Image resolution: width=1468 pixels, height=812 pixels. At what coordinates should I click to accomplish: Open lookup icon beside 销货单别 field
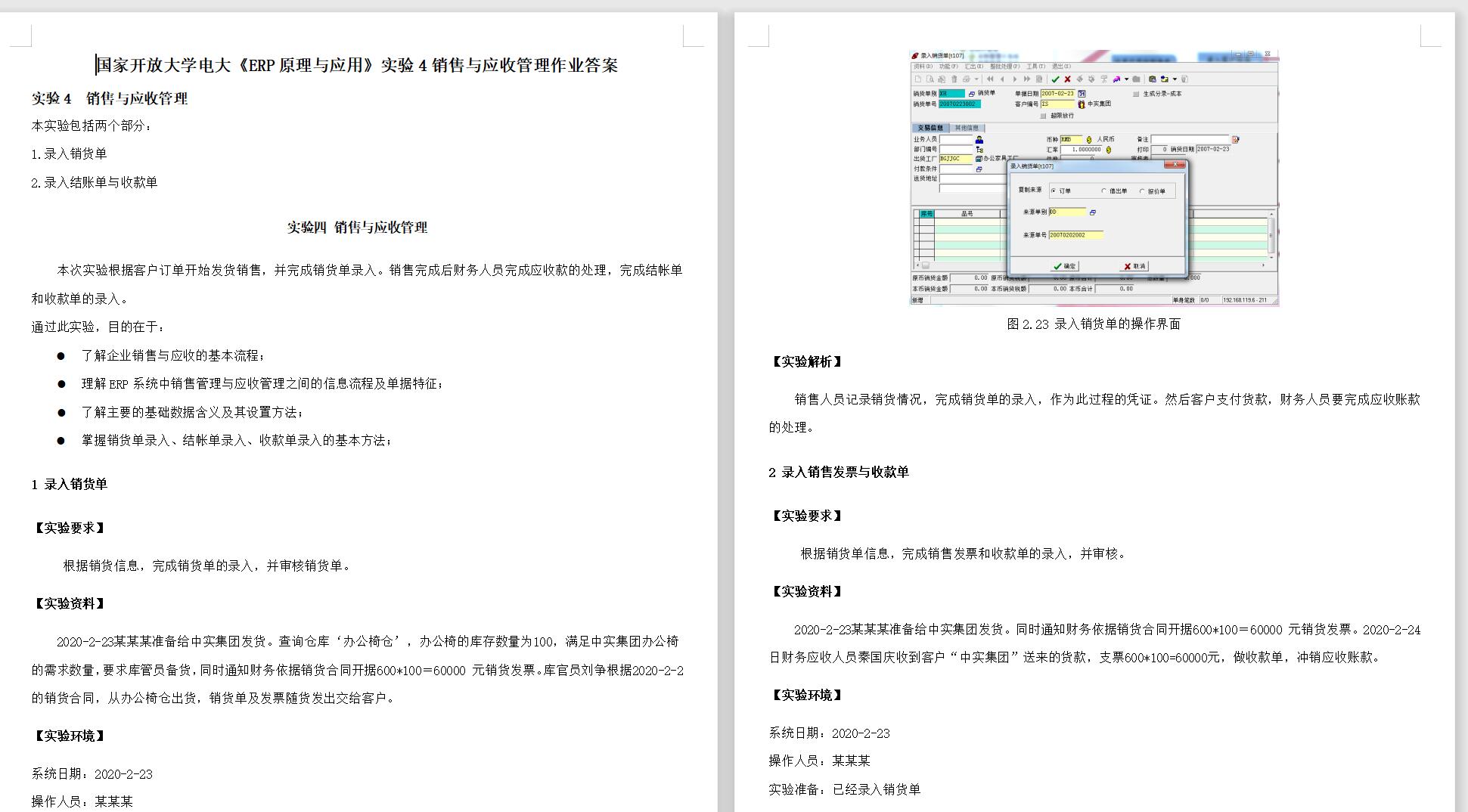point(972,94)
